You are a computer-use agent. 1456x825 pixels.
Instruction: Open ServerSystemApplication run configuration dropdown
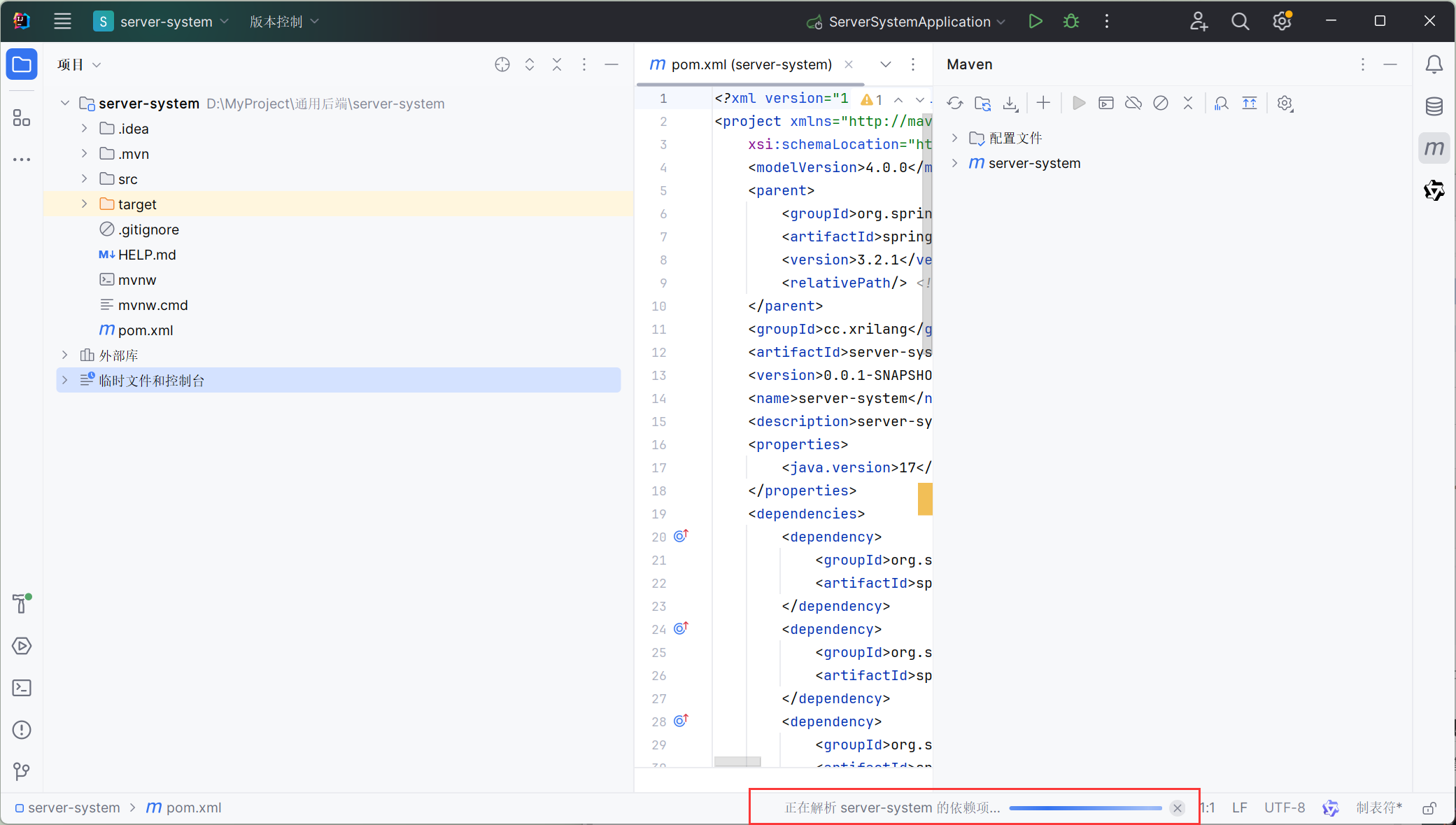pos(906,21)
